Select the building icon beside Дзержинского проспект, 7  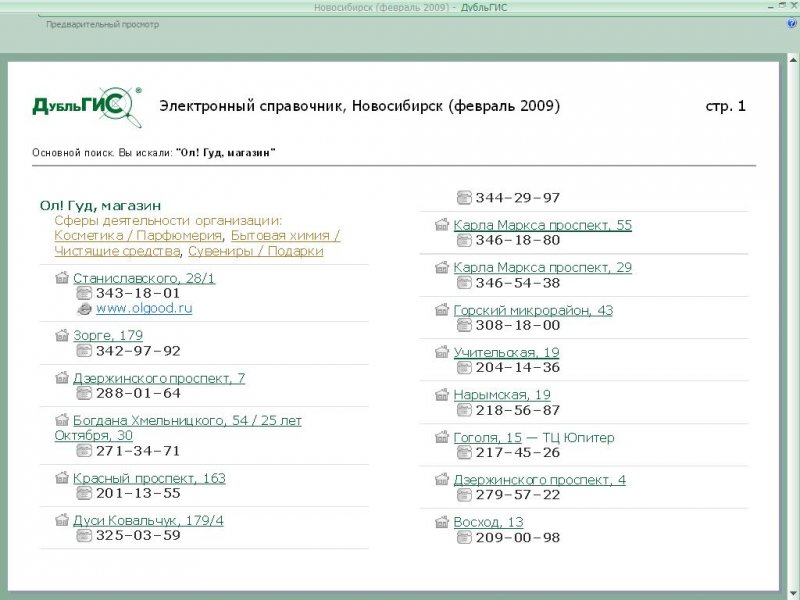[x=62, y=378]
